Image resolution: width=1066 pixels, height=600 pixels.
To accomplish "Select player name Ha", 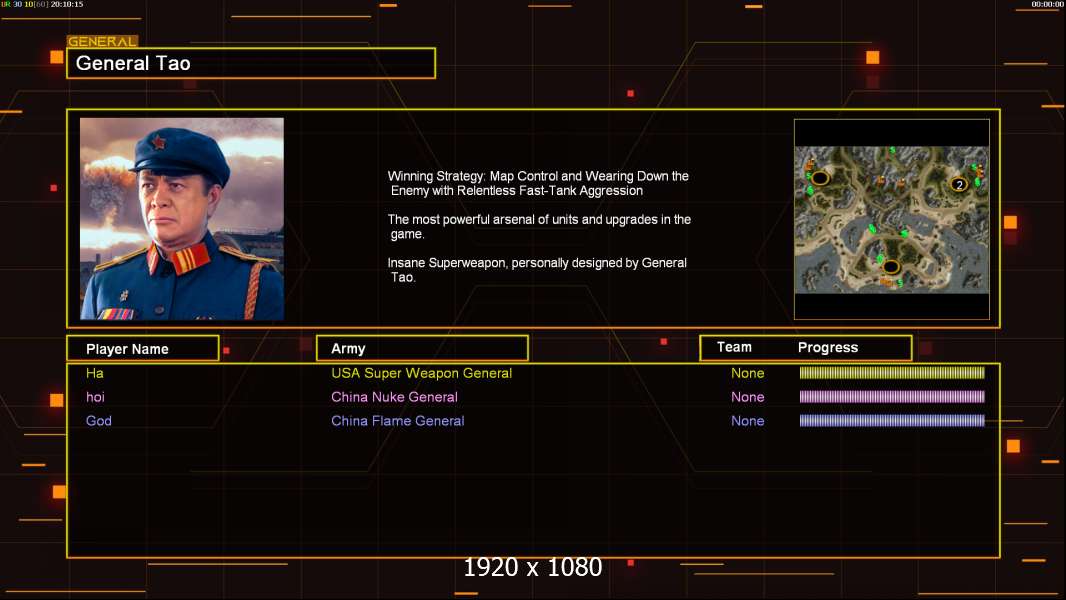I will point(94,373).
